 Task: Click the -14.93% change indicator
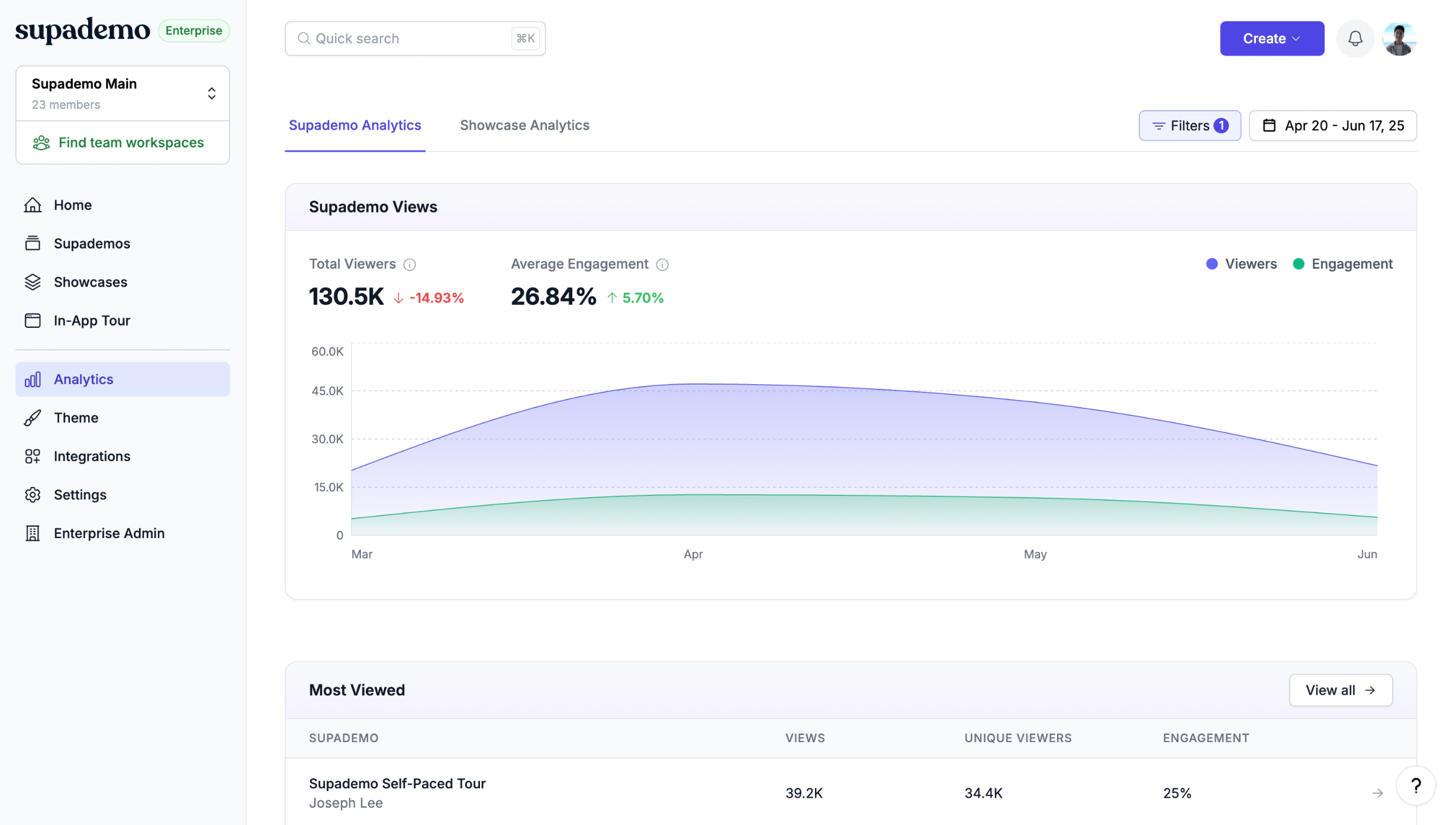click(429, 298)
